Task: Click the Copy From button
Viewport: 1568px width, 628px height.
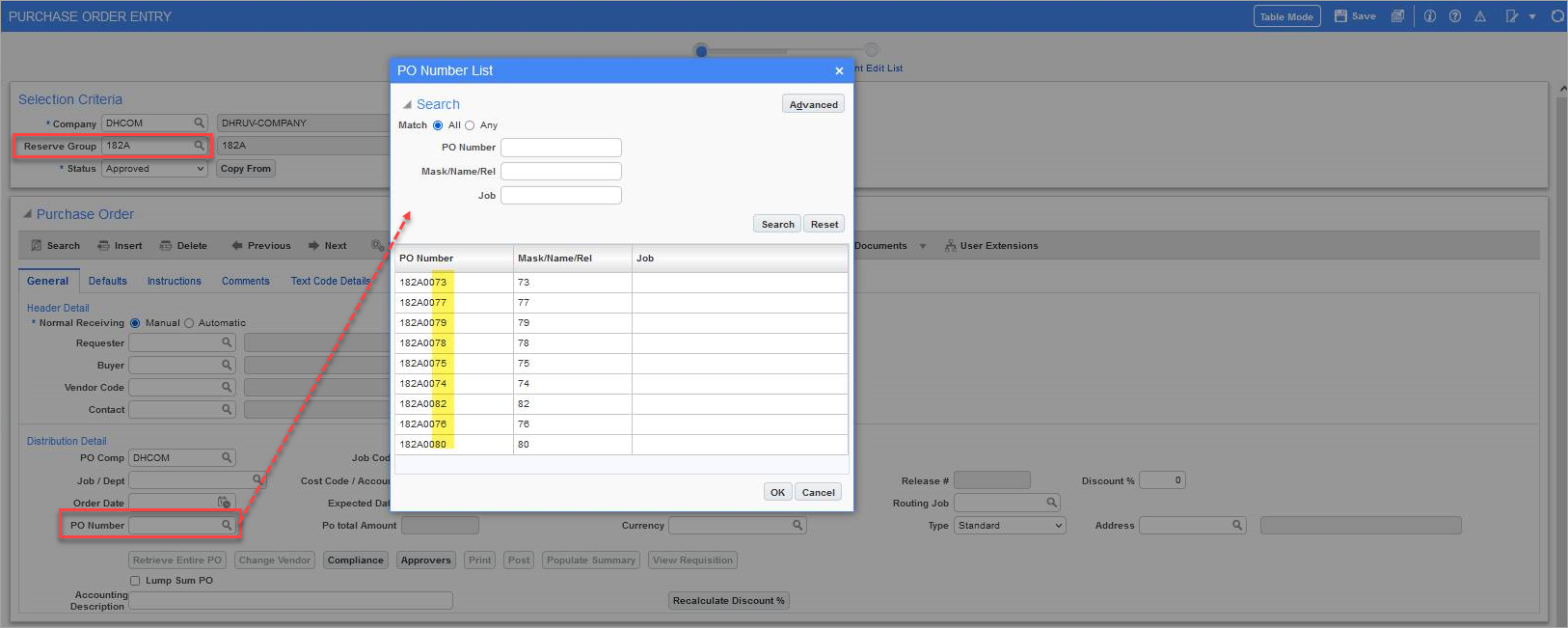Action: pos(246,169)
